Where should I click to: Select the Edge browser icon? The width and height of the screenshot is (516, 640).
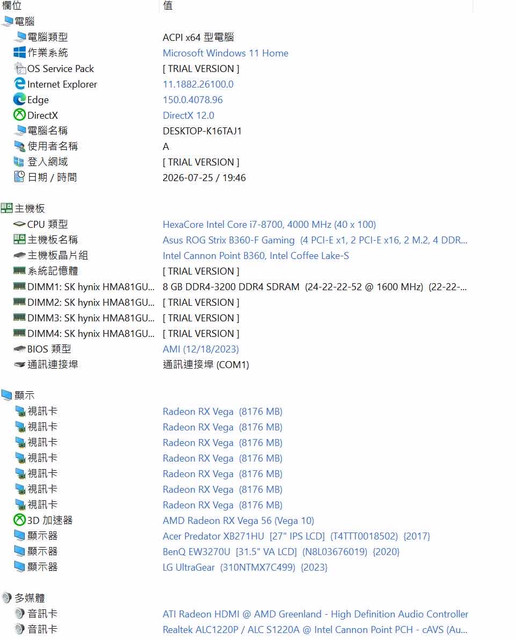[x=20, y=99]
